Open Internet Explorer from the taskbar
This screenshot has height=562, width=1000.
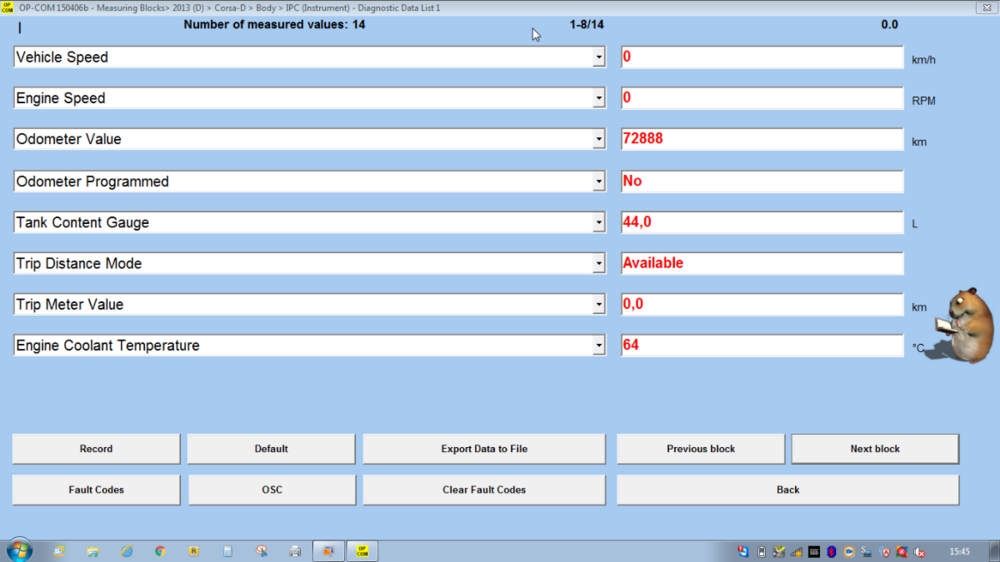(x=126, y=551)
